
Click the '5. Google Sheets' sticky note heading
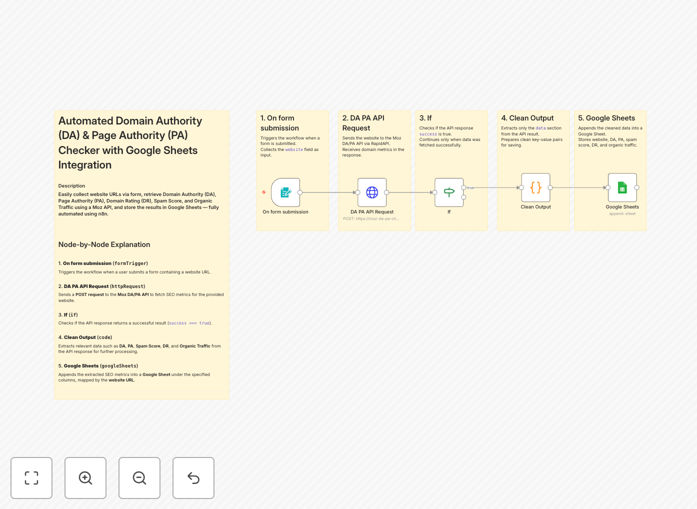pos(606,118)
